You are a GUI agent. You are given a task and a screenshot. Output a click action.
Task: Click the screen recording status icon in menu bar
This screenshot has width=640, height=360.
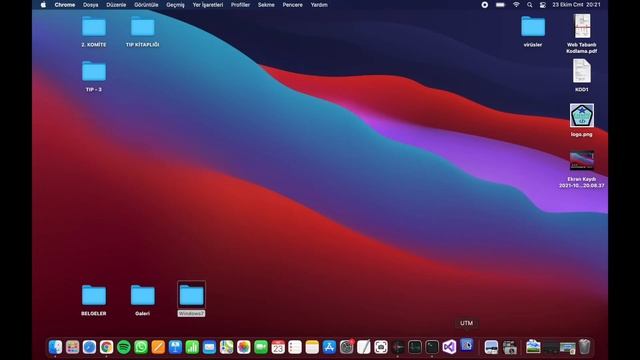pyautogui.click(x=484, y=5)
